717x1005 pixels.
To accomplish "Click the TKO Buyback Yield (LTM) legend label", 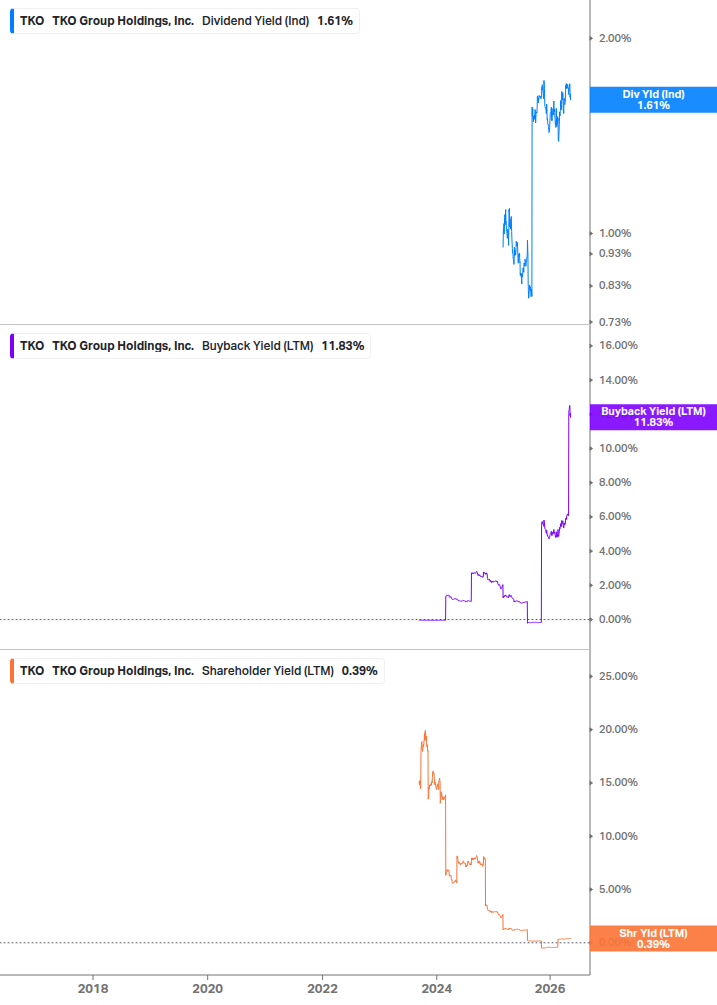I will [x=191, y=346].
